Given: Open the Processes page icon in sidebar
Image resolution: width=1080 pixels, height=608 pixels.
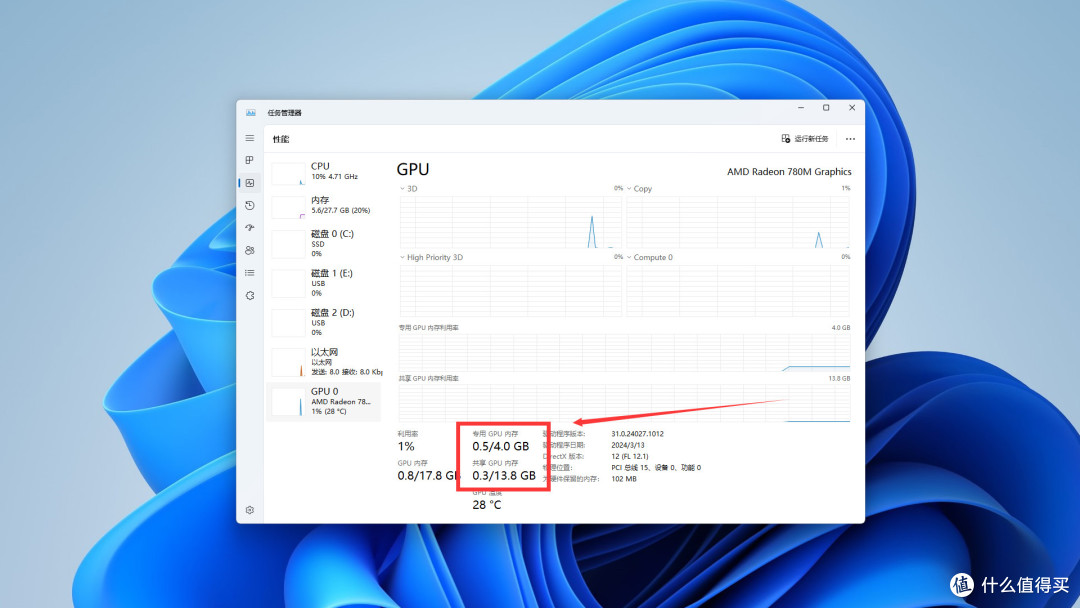Looking at the screenshot, I should pyautogui.click(x=249, y=160).
